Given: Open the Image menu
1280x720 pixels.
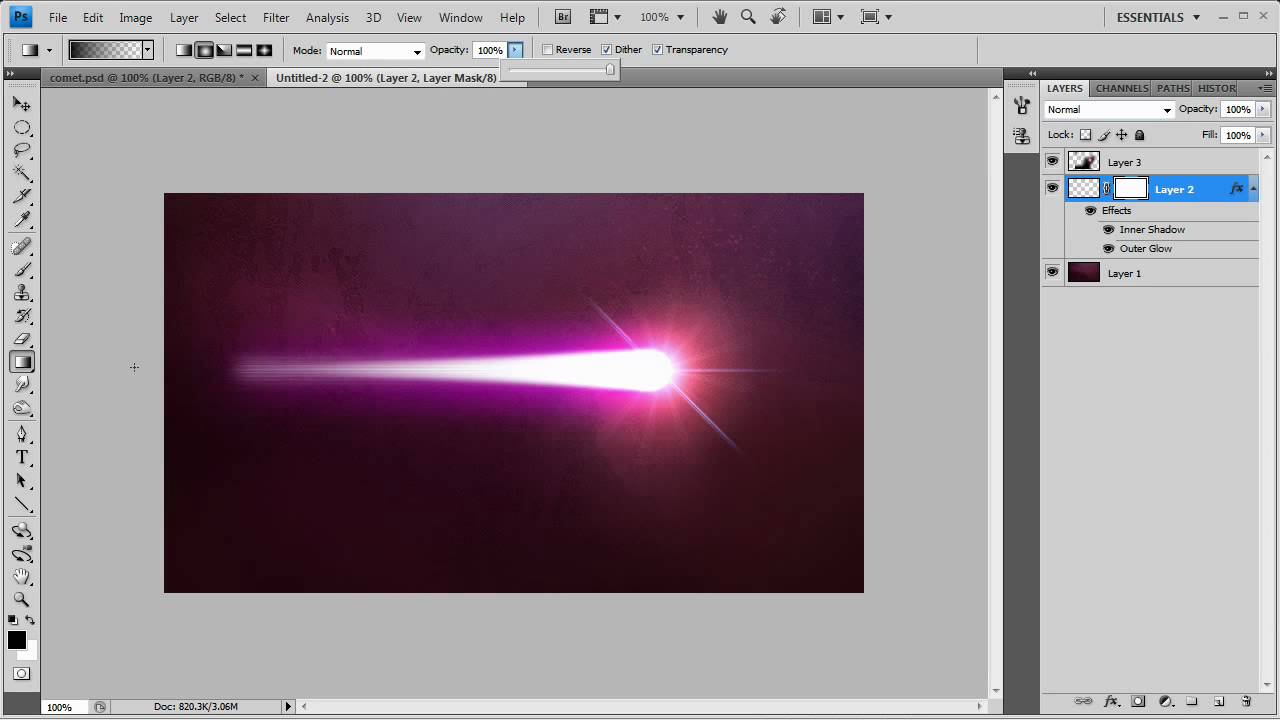Looking at the screenshot, I should tap(136, 17).
